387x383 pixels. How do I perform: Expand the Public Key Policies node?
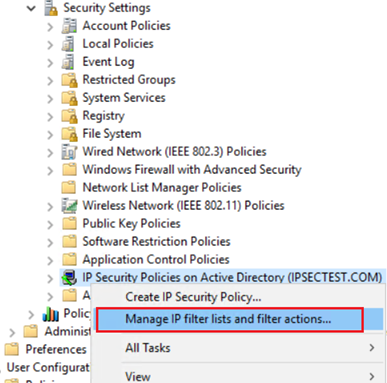click(50, 225)
